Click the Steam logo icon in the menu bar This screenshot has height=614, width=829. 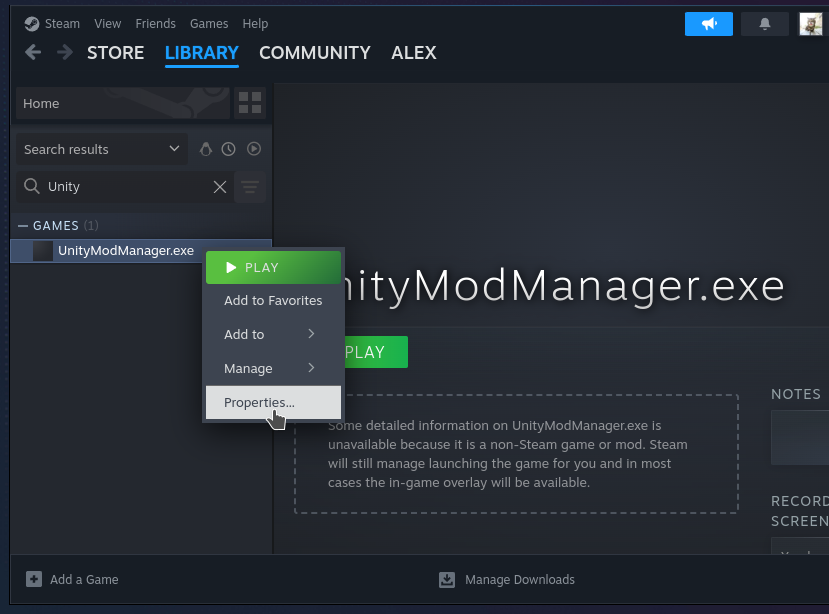coord(32,24)
